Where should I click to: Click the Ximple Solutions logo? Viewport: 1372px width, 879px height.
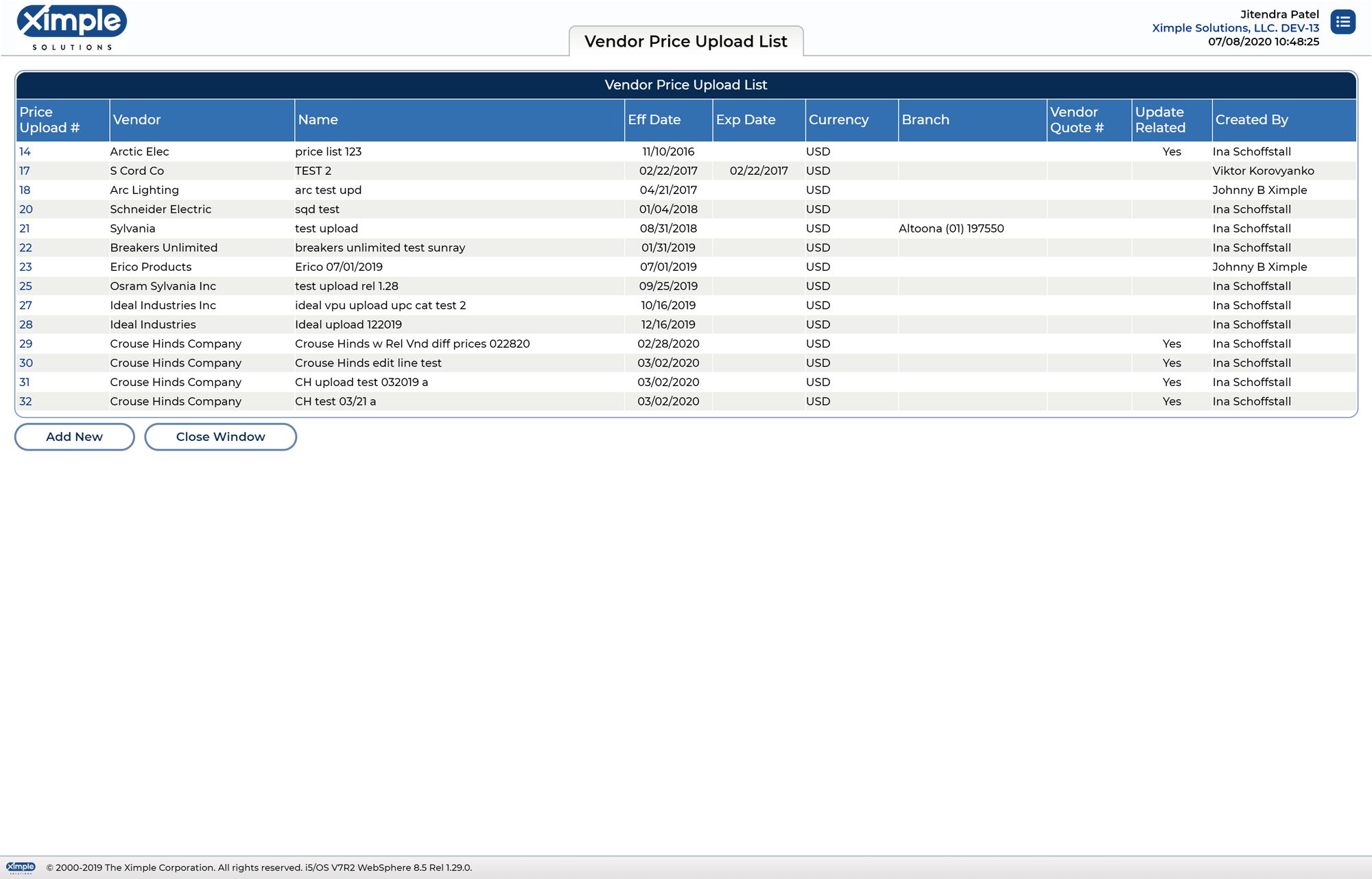pyautogui.click(x=72, y=27)
